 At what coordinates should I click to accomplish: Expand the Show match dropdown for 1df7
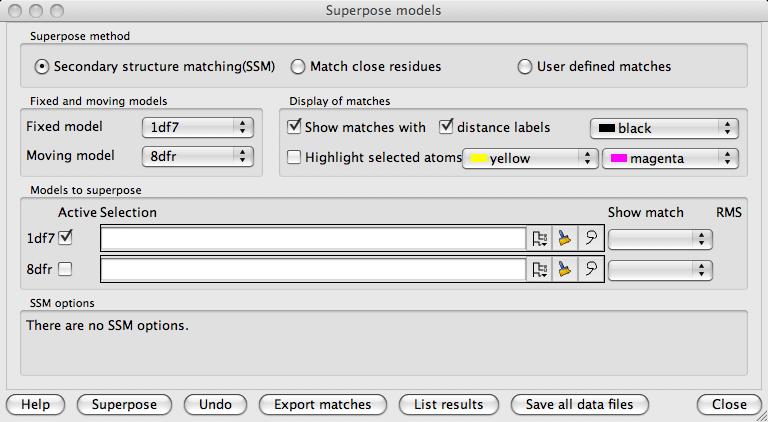tap(661, 238)
